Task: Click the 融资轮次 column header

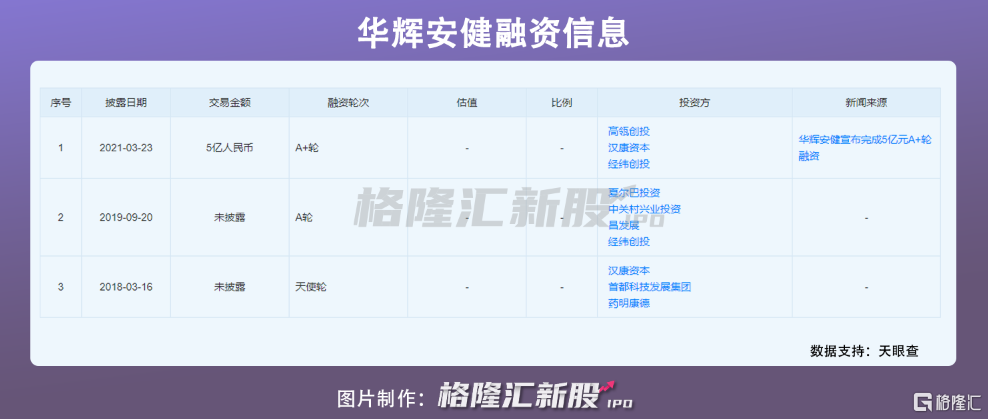Action: point(349,103)
